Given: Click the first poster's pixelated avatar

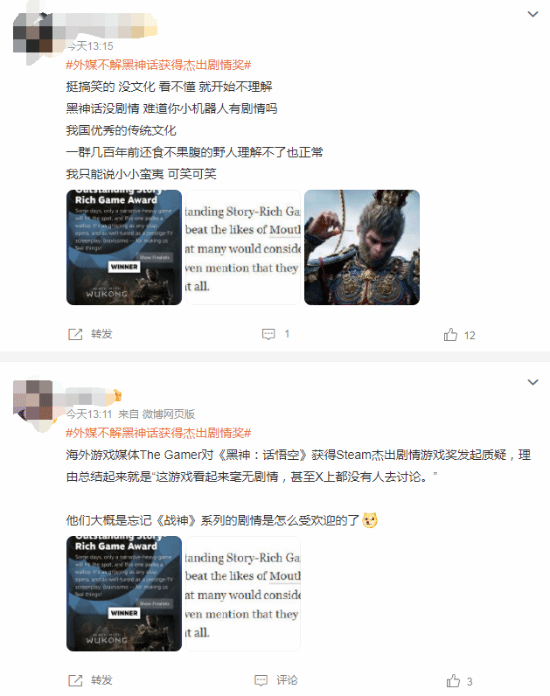Looking at the screenshot, I should pyautogui.click(x=33, y=34).
